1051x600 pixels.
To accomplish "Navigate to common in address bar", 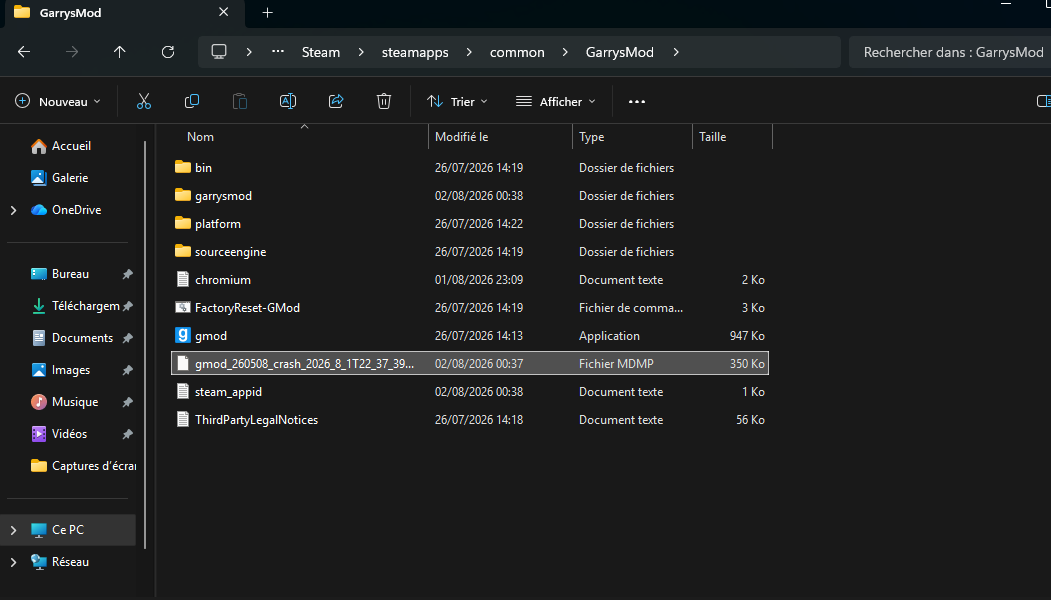I will tap(517, 52).
